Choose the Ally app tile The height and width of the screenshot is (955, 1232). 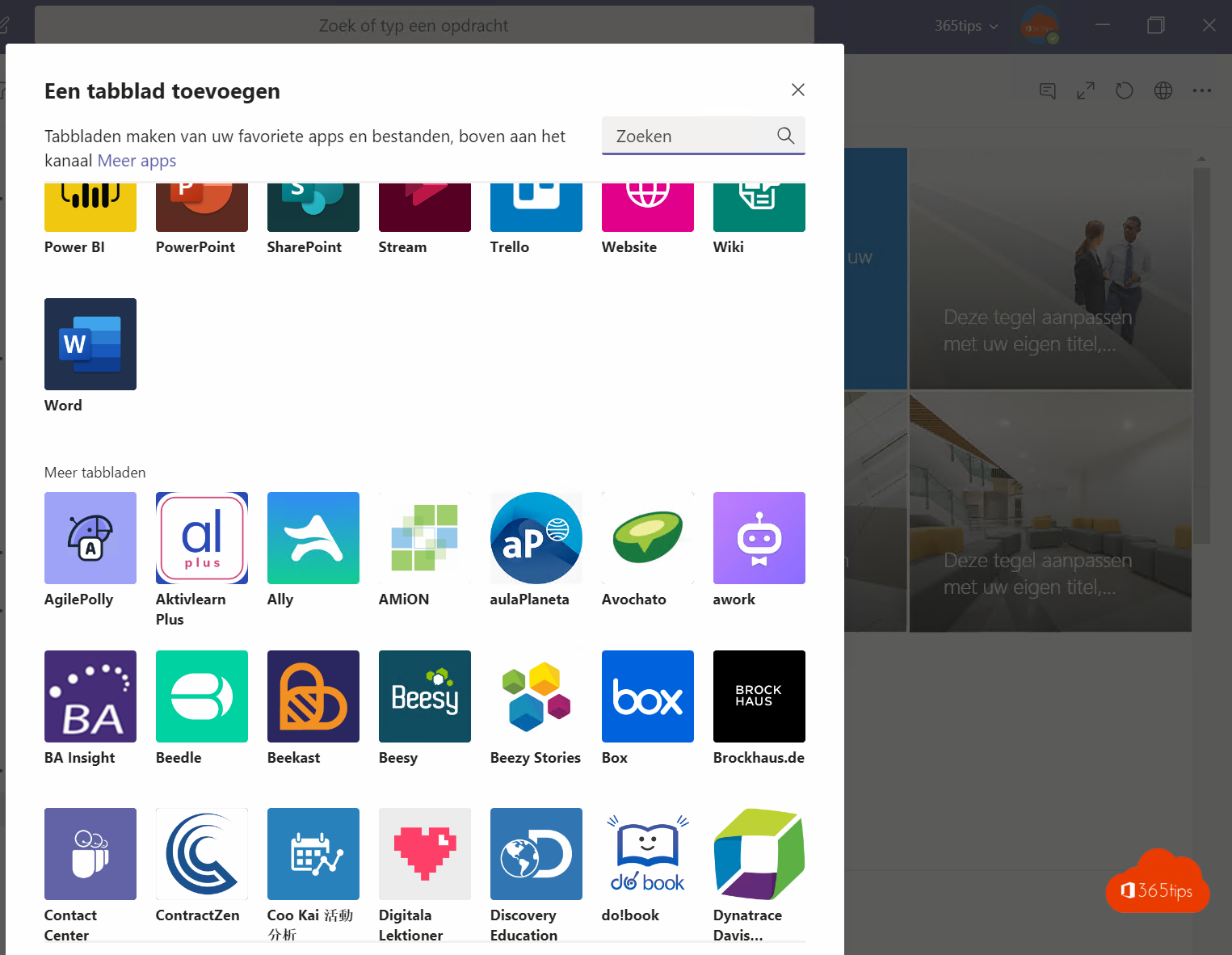(313, 538)
